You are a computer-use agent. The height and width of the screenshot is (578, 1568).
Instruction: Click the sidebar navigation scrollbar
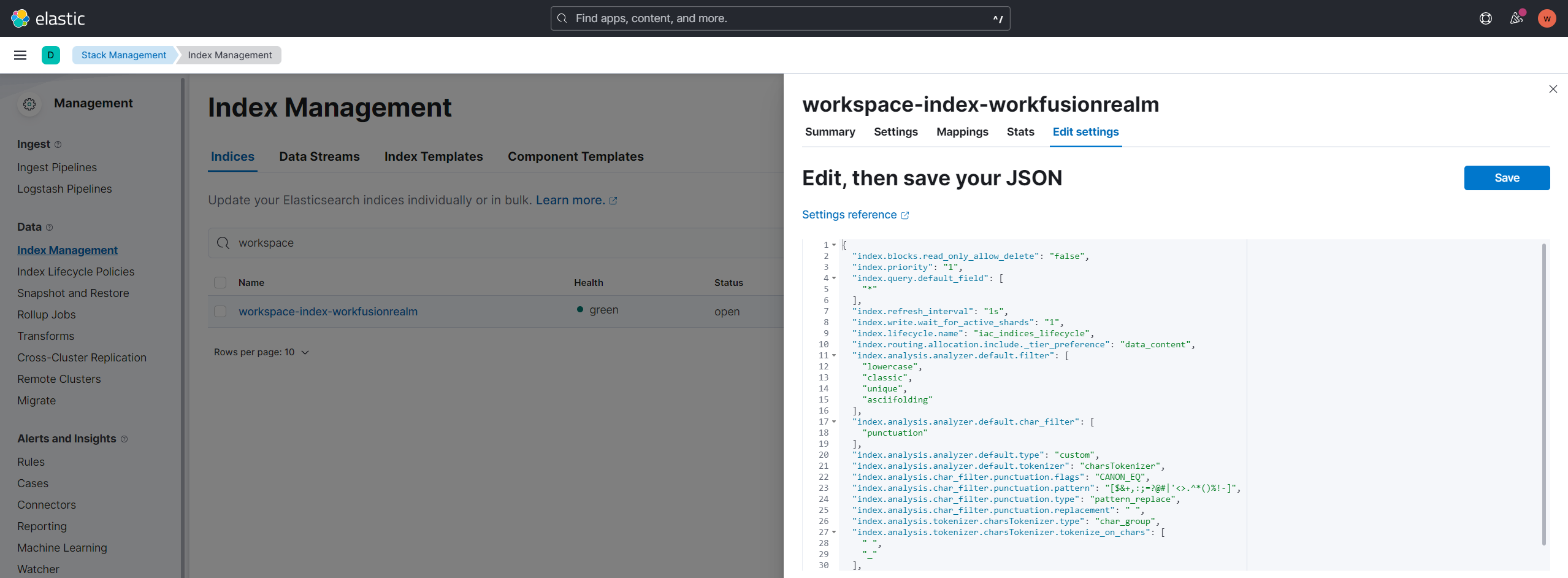coord(183,328)
